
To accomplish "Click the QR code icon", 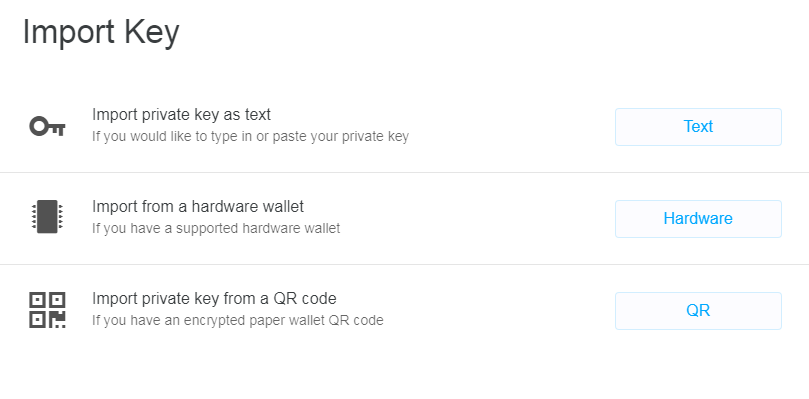I will point(47,310).
